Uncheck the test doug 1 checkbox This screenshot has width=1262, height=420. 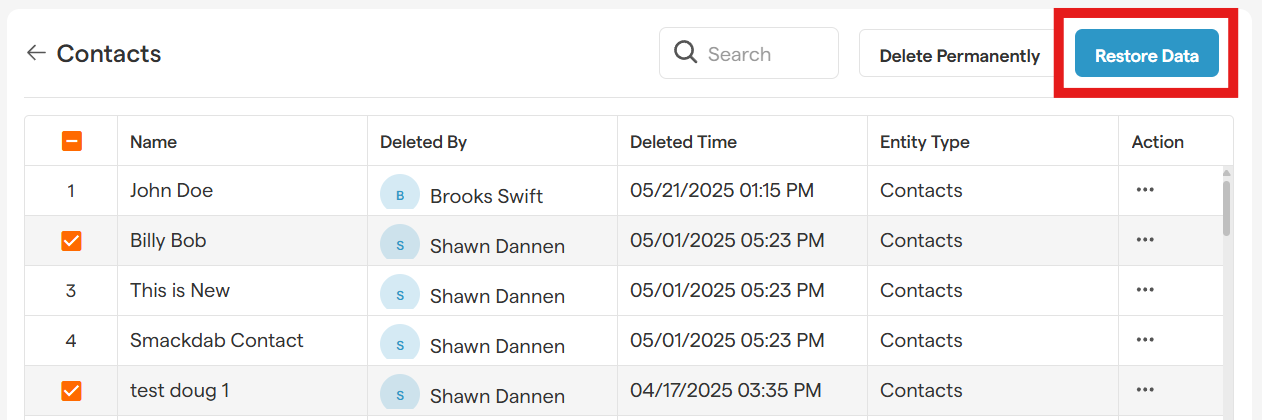pos(71,391)
